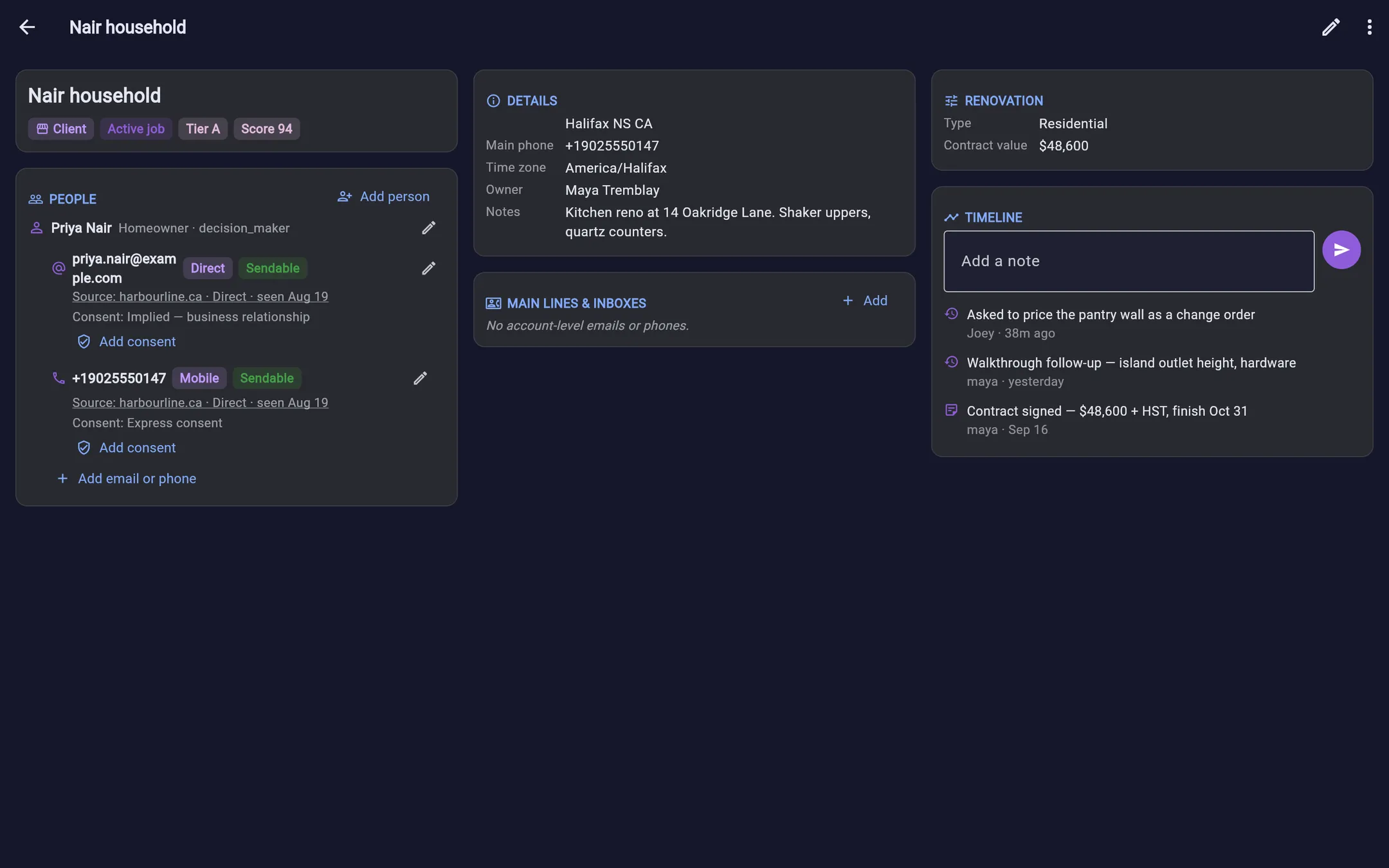Edit Priya Nair's person record
Image resolution: width=1389 pixels, height=868 pixels.
(428, 228)
